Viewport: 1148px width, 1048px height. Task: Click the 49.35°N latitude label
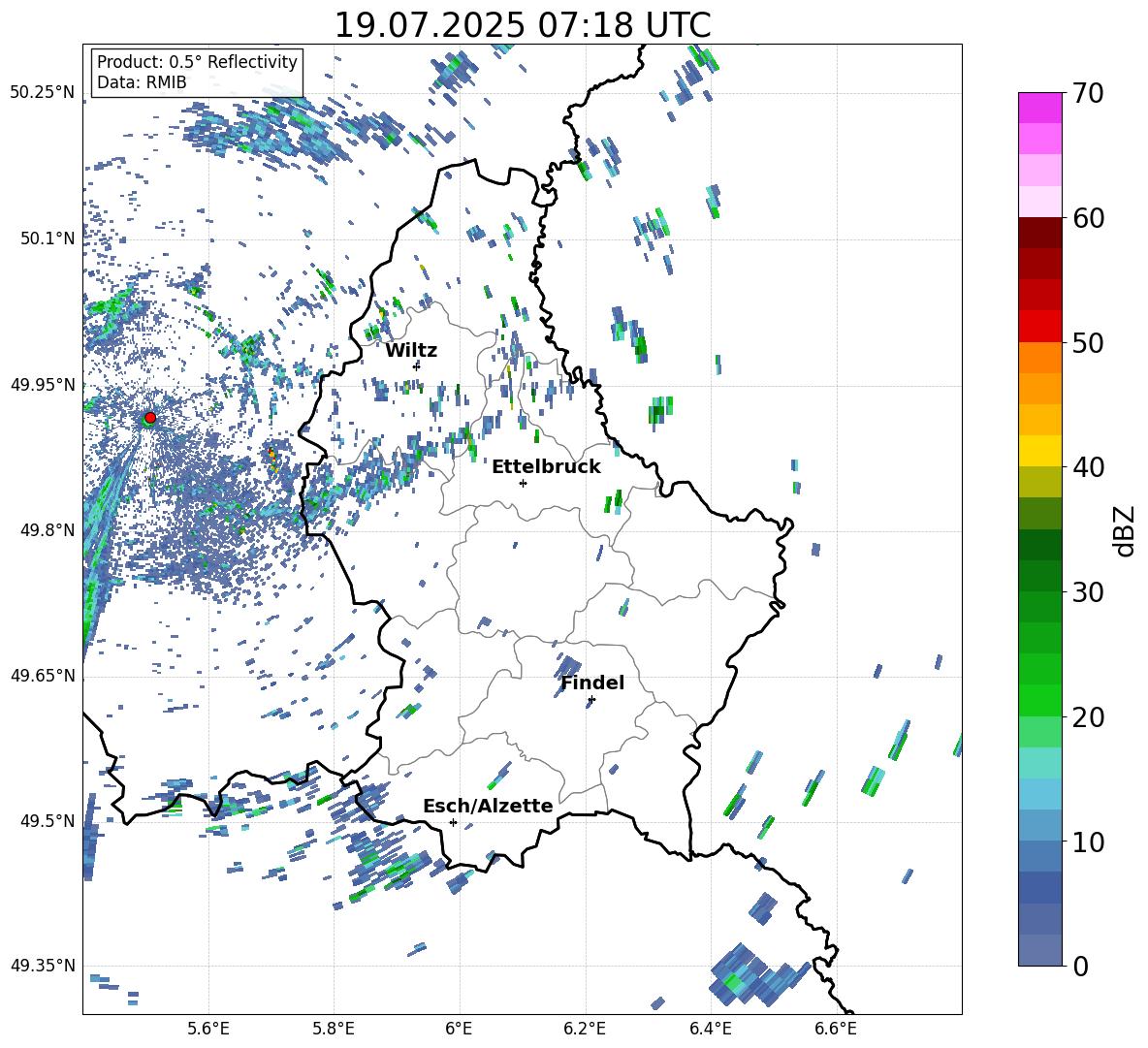click(x=43, y=966)
